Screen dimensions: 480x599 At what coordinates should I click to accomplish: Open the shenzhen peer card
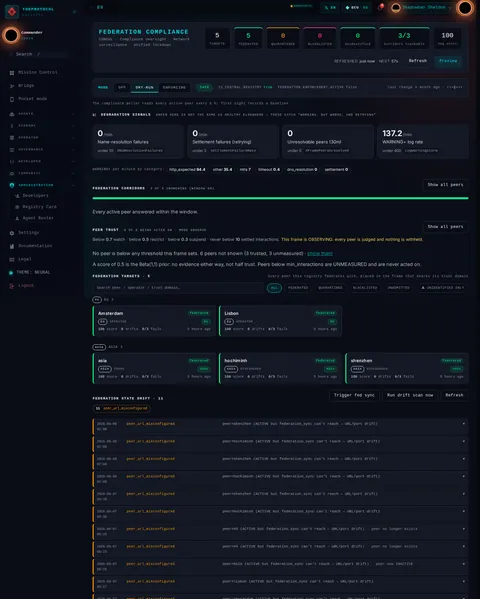pyautogui.click(x=407, y=368)
